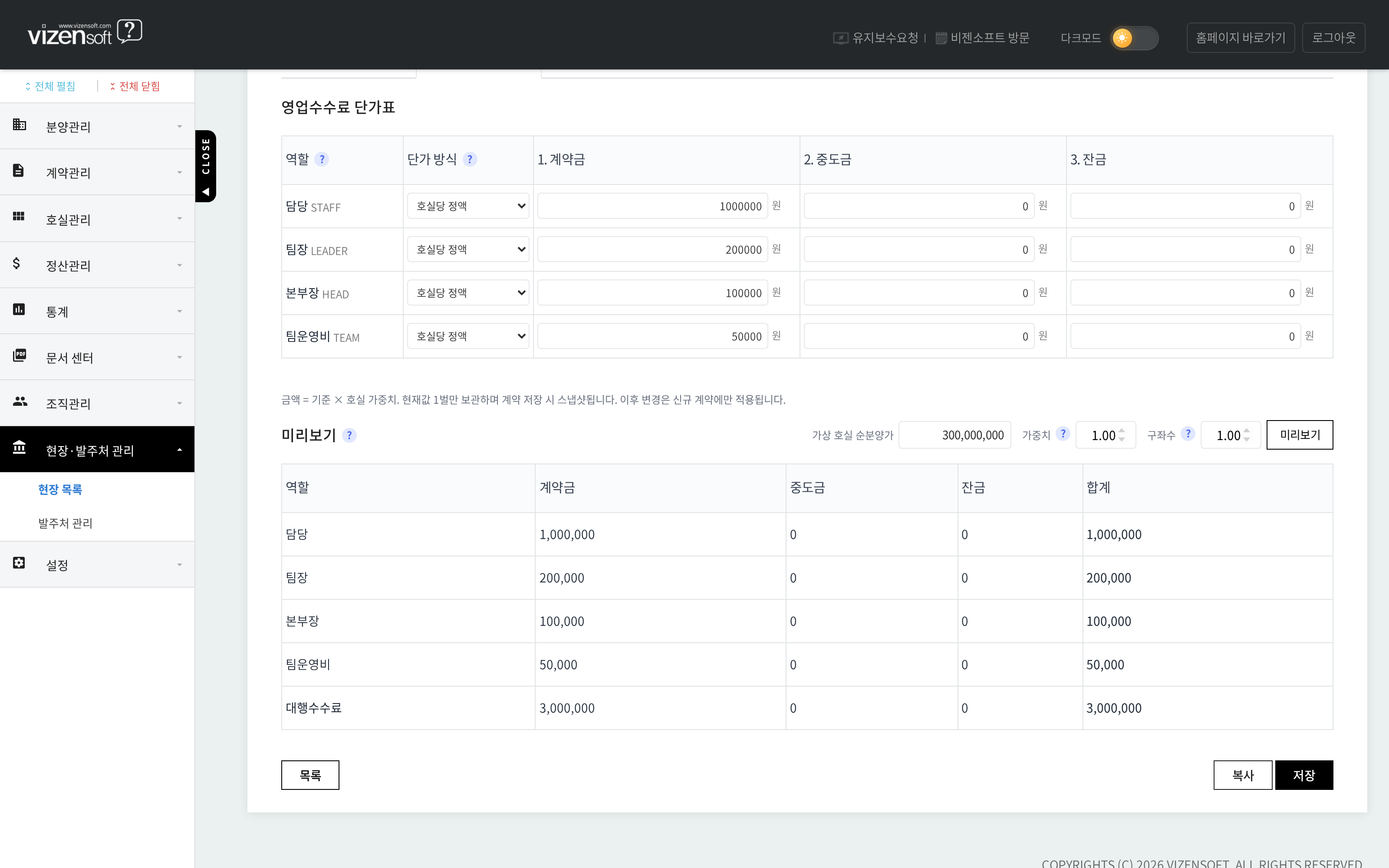Click the 비젠소프트 방문 calendar icon
The width and height of the screenshot is (1389, 868).
941,38
